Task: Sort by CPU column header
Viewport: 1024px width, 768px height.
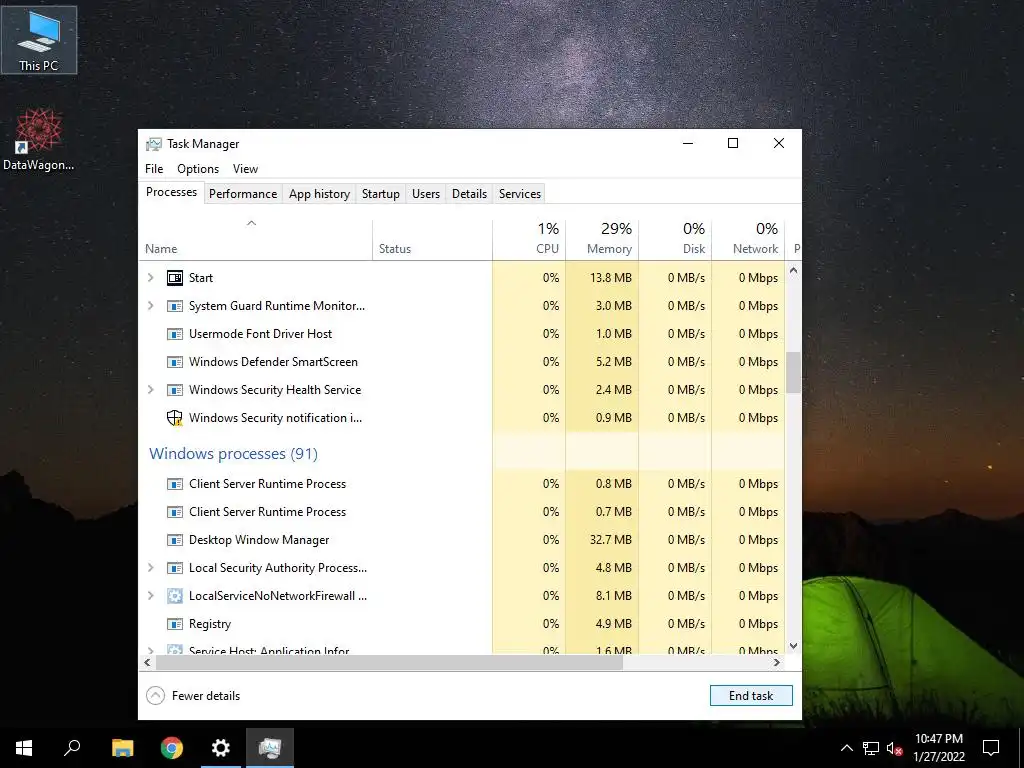Action: (529, 240)
